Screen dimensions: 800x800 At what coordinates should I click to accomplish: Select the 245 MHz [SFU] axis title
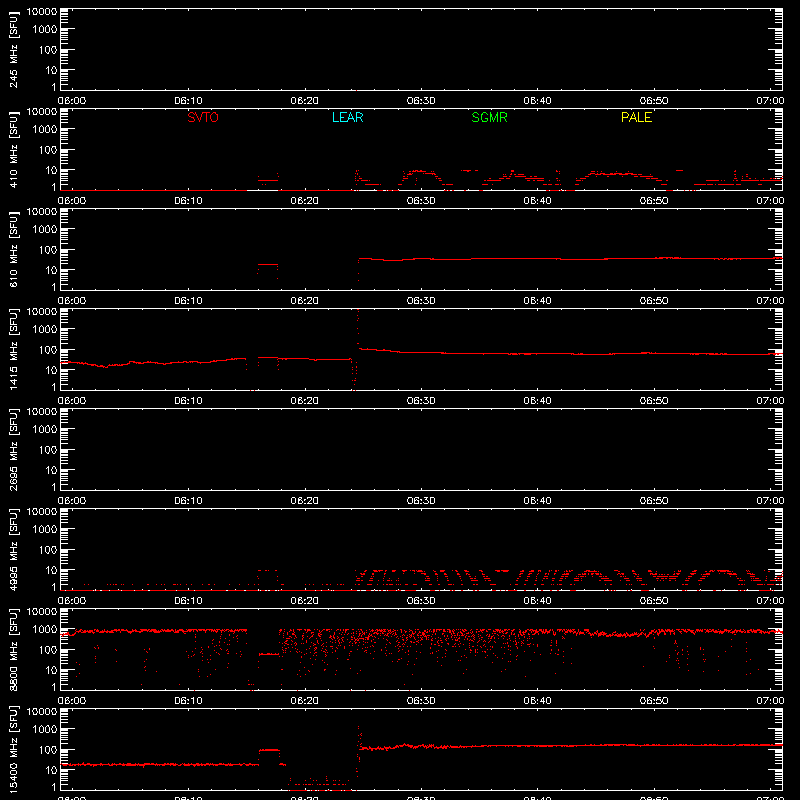(x=13, y=49)
